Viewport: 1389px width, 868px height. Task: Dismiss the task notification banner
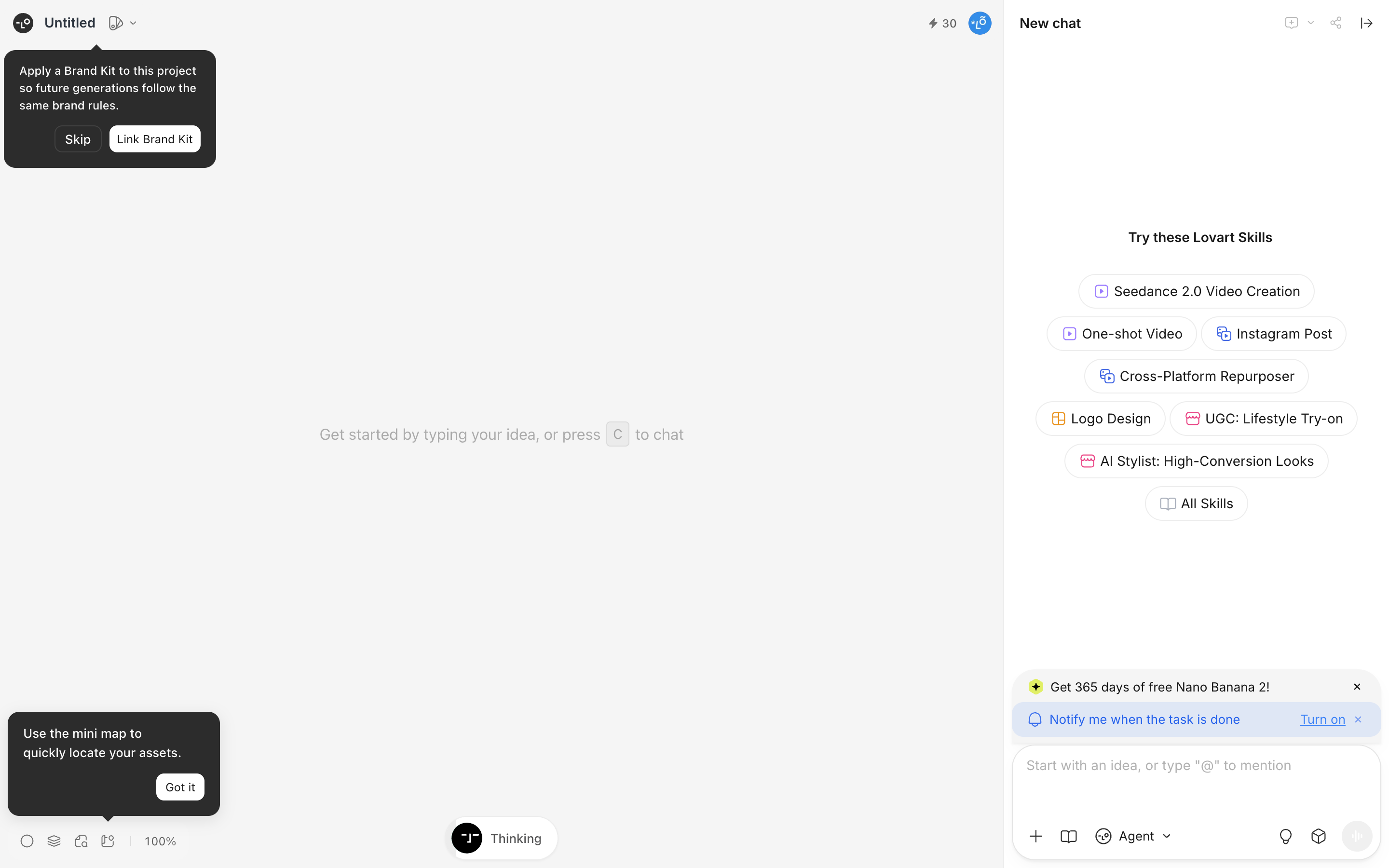click(x=1358, y=719)
